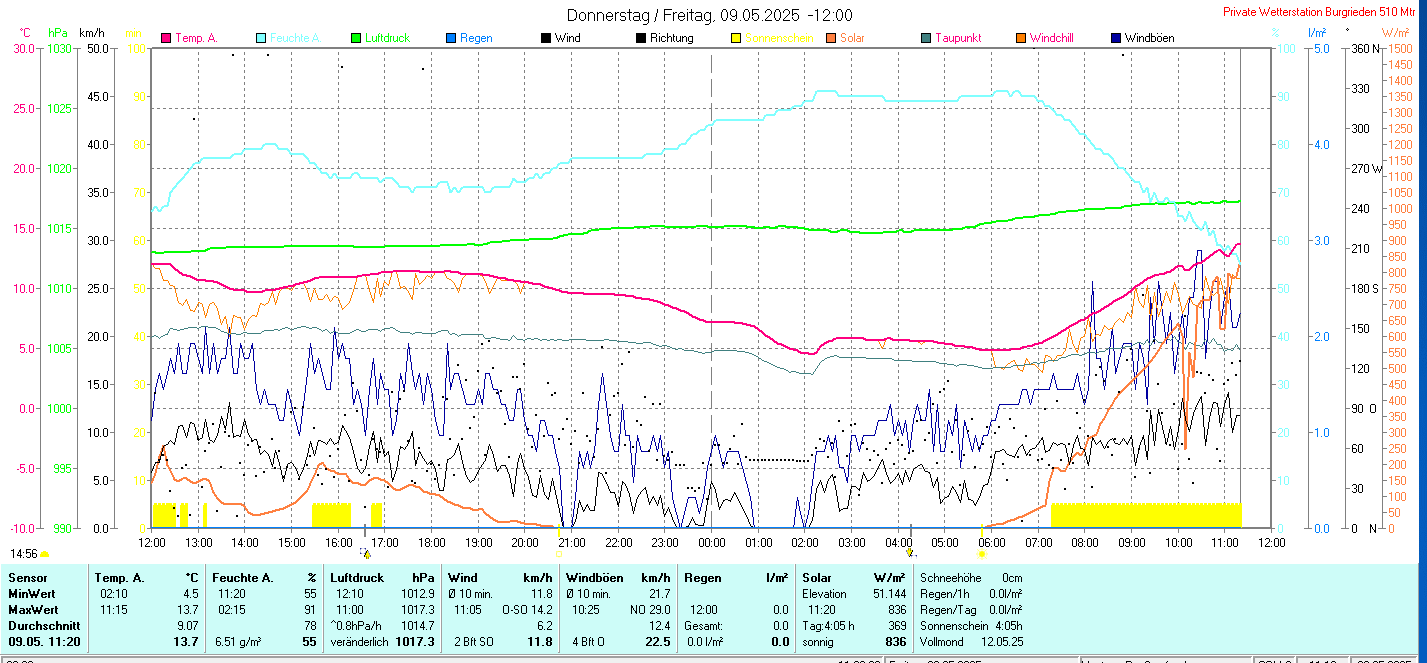Image resolution: width=1427 pixels, height=663 pixels.
Task: Click the 'Luftdruck' legend label
Action: point(388,38)
